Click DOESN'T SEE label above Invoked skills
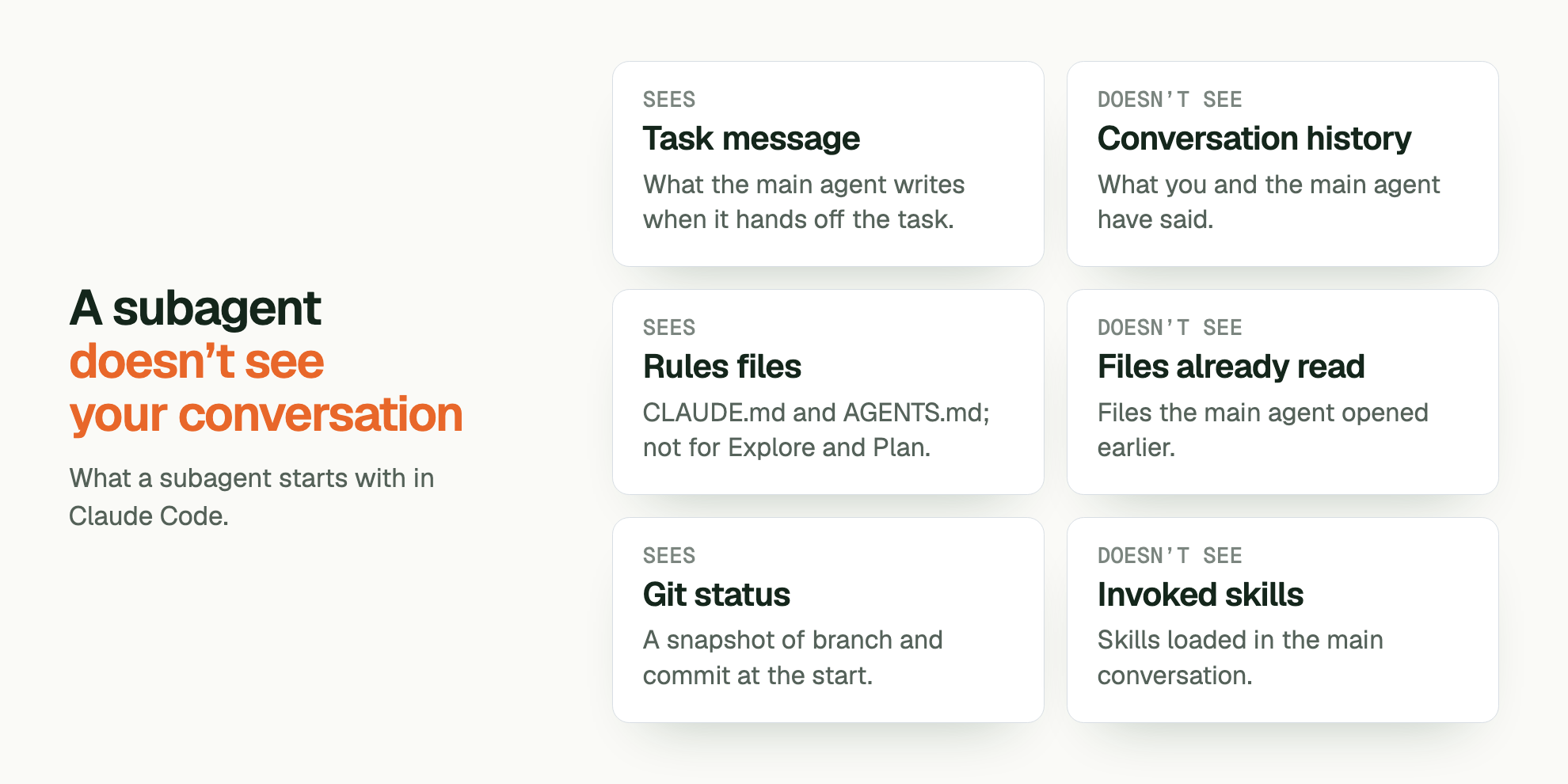 tap(1170, 556)
